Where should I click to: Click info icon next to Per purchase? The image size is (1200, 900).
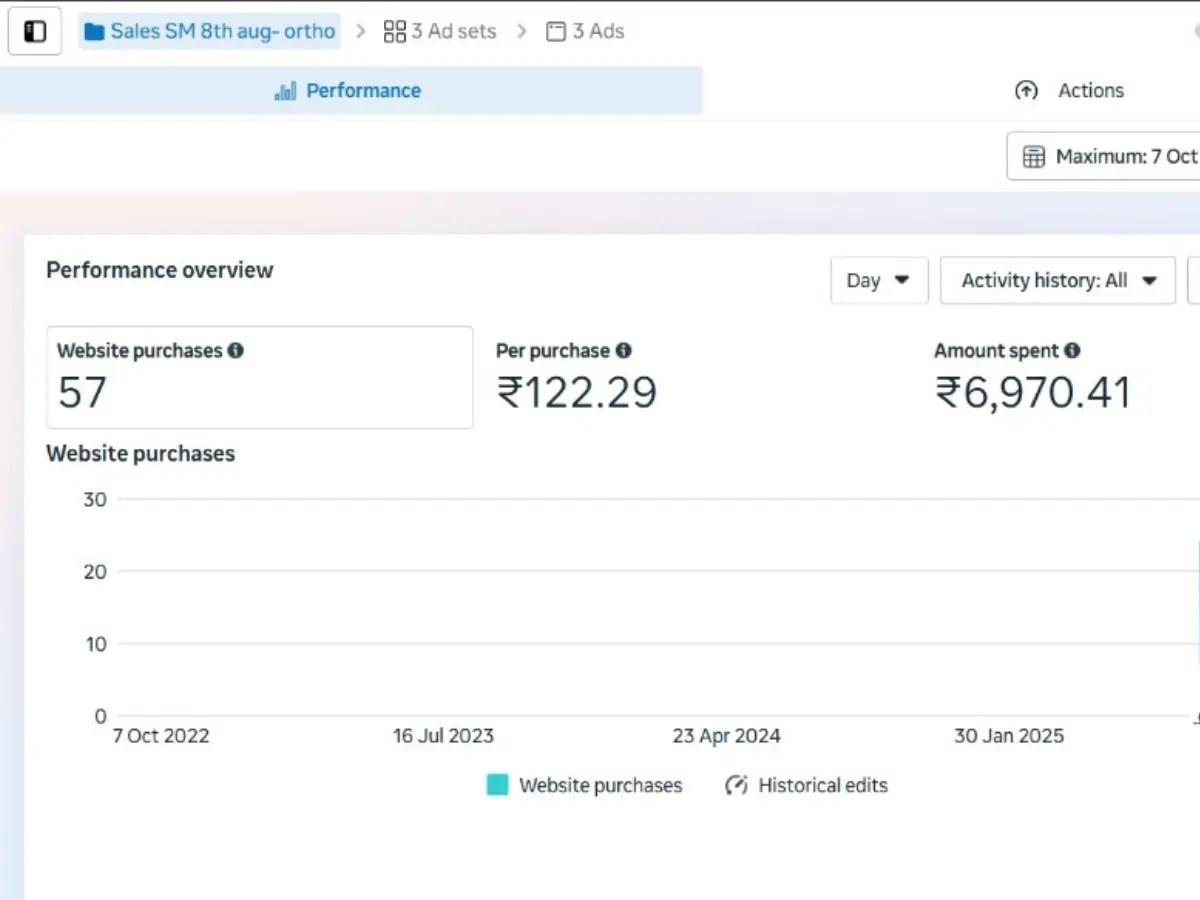[623, 351]
